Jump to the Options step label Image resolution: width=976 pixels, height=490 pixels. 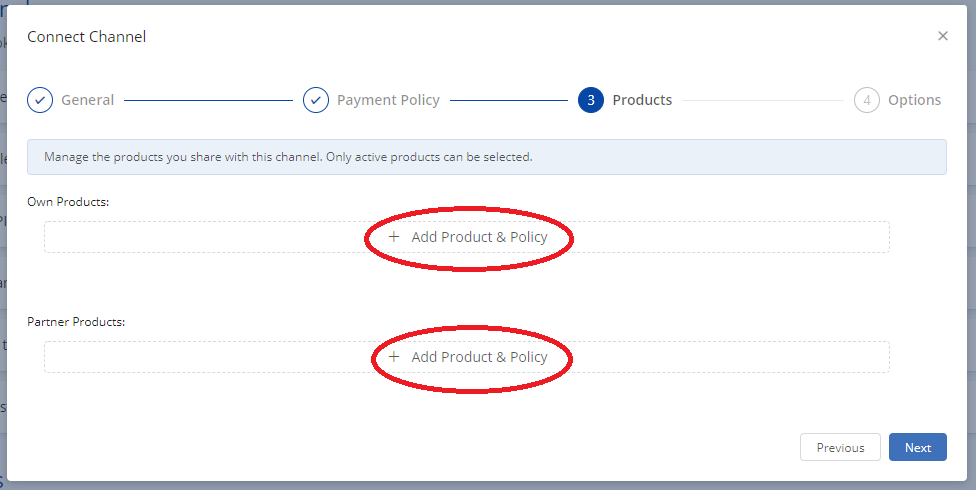coord(914,100)
